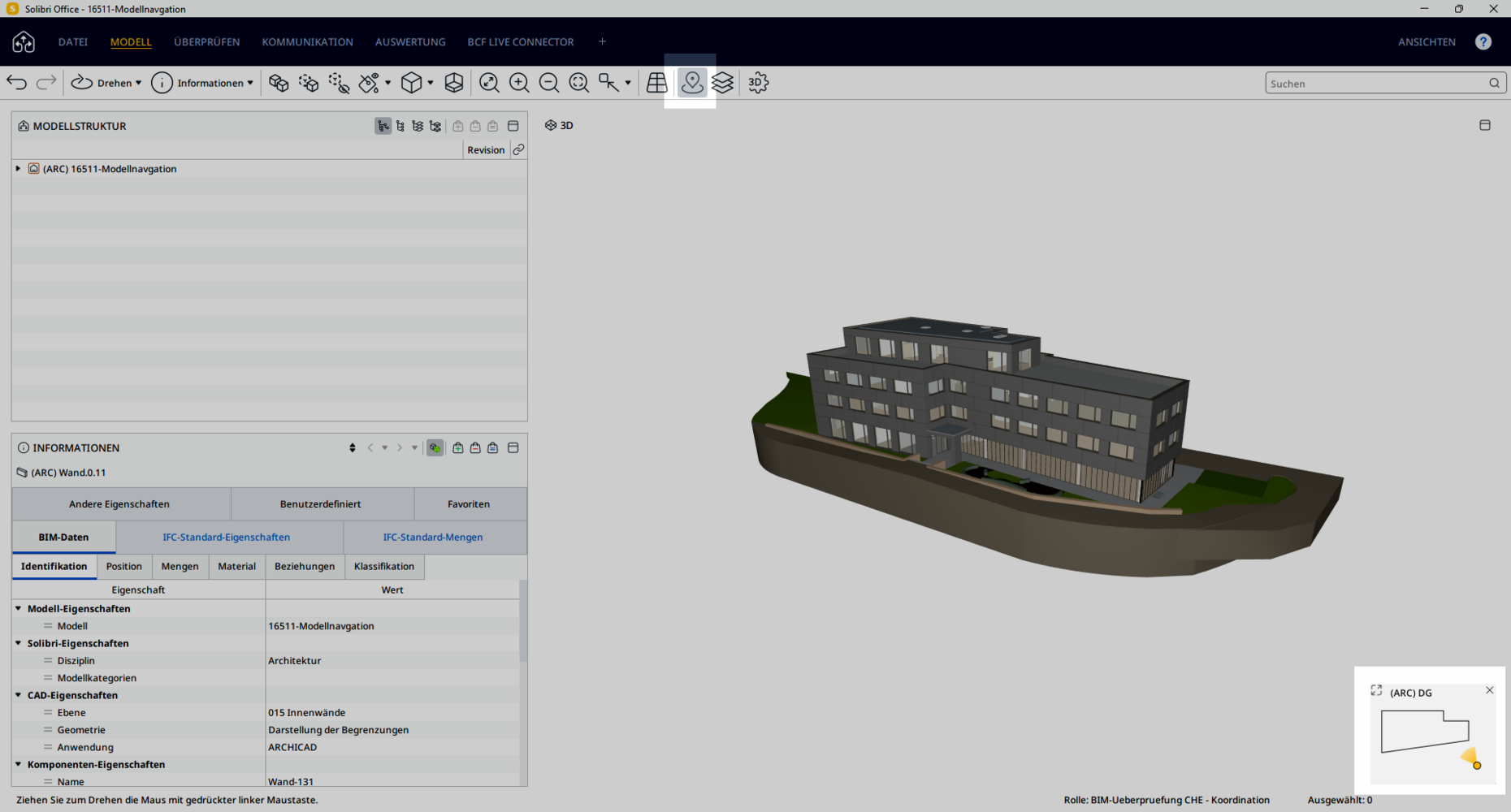This screenshot has width=1511, height=812.
Task: Switch to the Position subtab
Action: coord(124,567)
